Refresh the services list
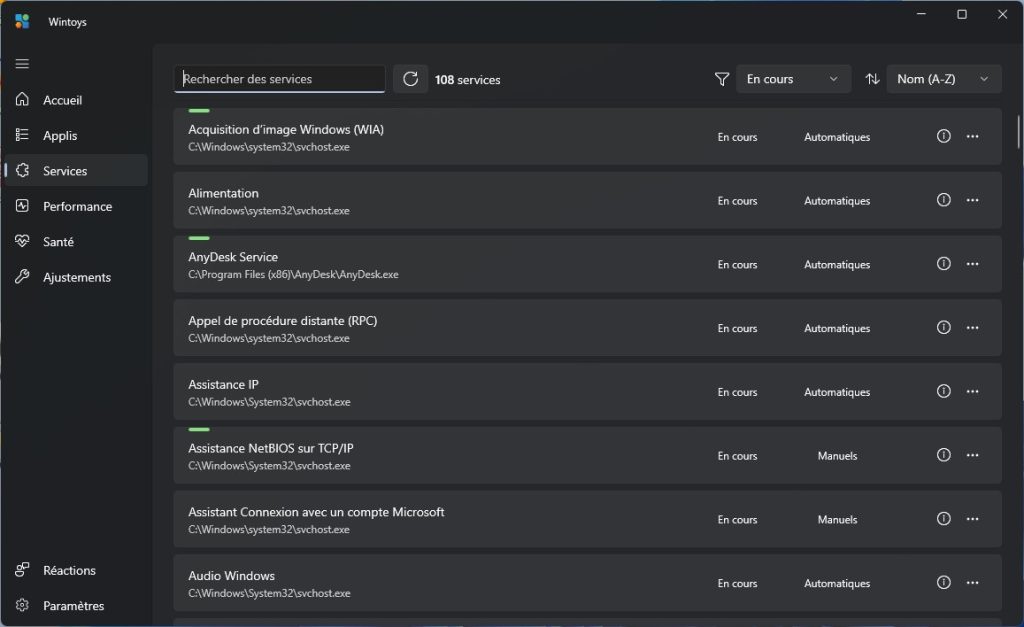This screenshot has width=1024, height=627. click(410, 79)
